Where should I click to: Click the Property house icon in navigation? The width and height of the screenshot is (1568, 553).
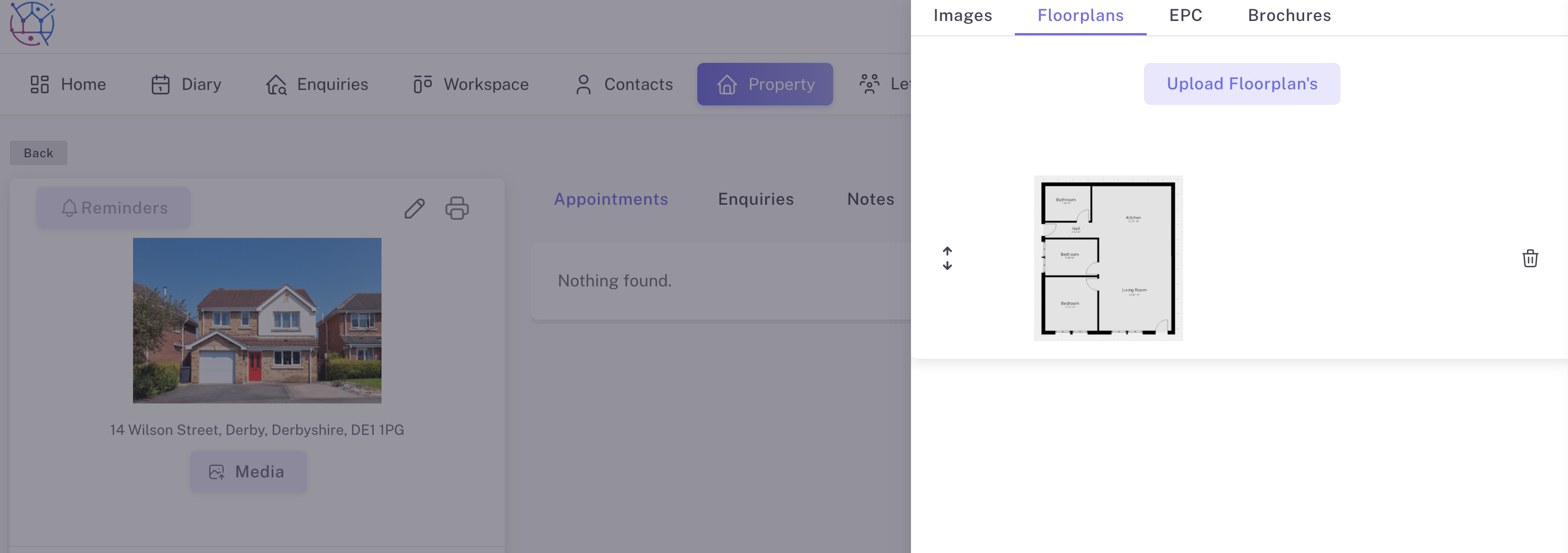coord(726,84)
